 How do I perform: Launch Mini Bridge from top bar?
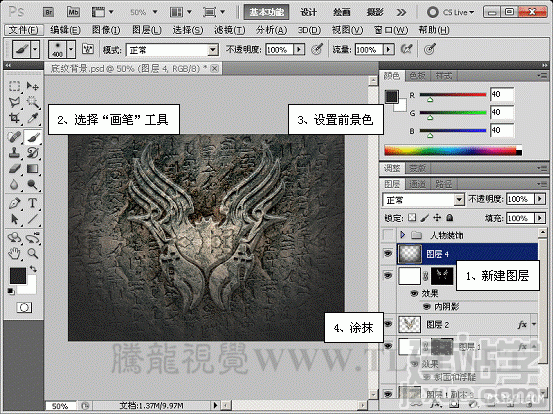click(x=73, y=12)
